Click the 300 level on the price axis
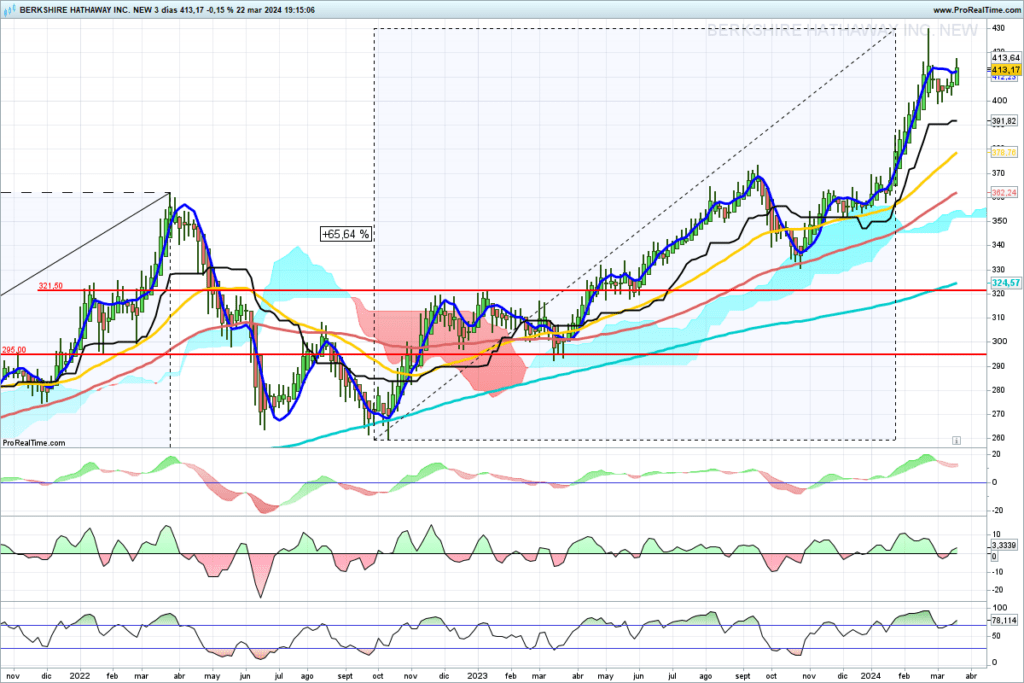 [999, 341]
